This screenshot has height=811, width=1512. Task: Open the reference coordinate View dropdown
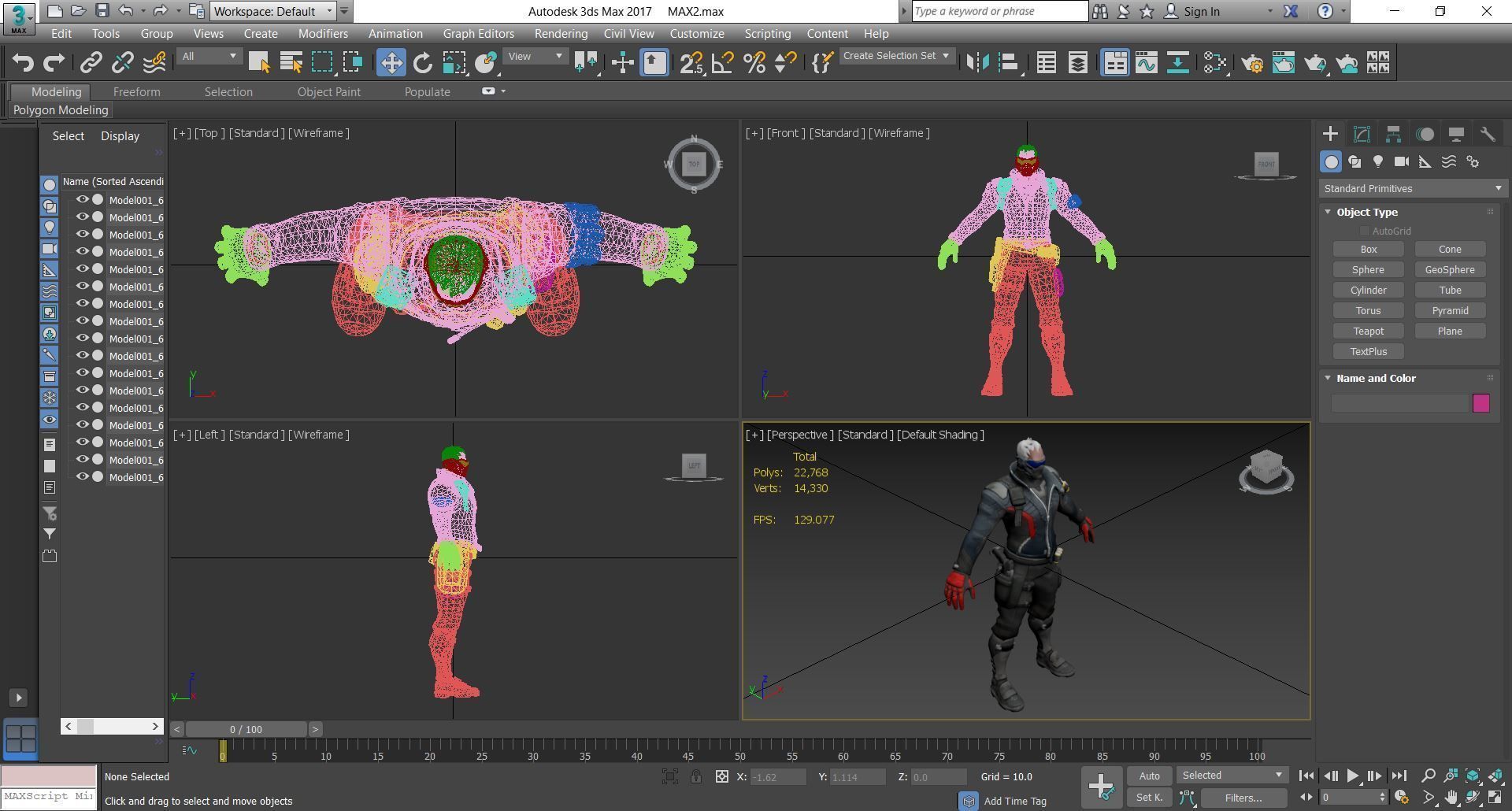535,56
